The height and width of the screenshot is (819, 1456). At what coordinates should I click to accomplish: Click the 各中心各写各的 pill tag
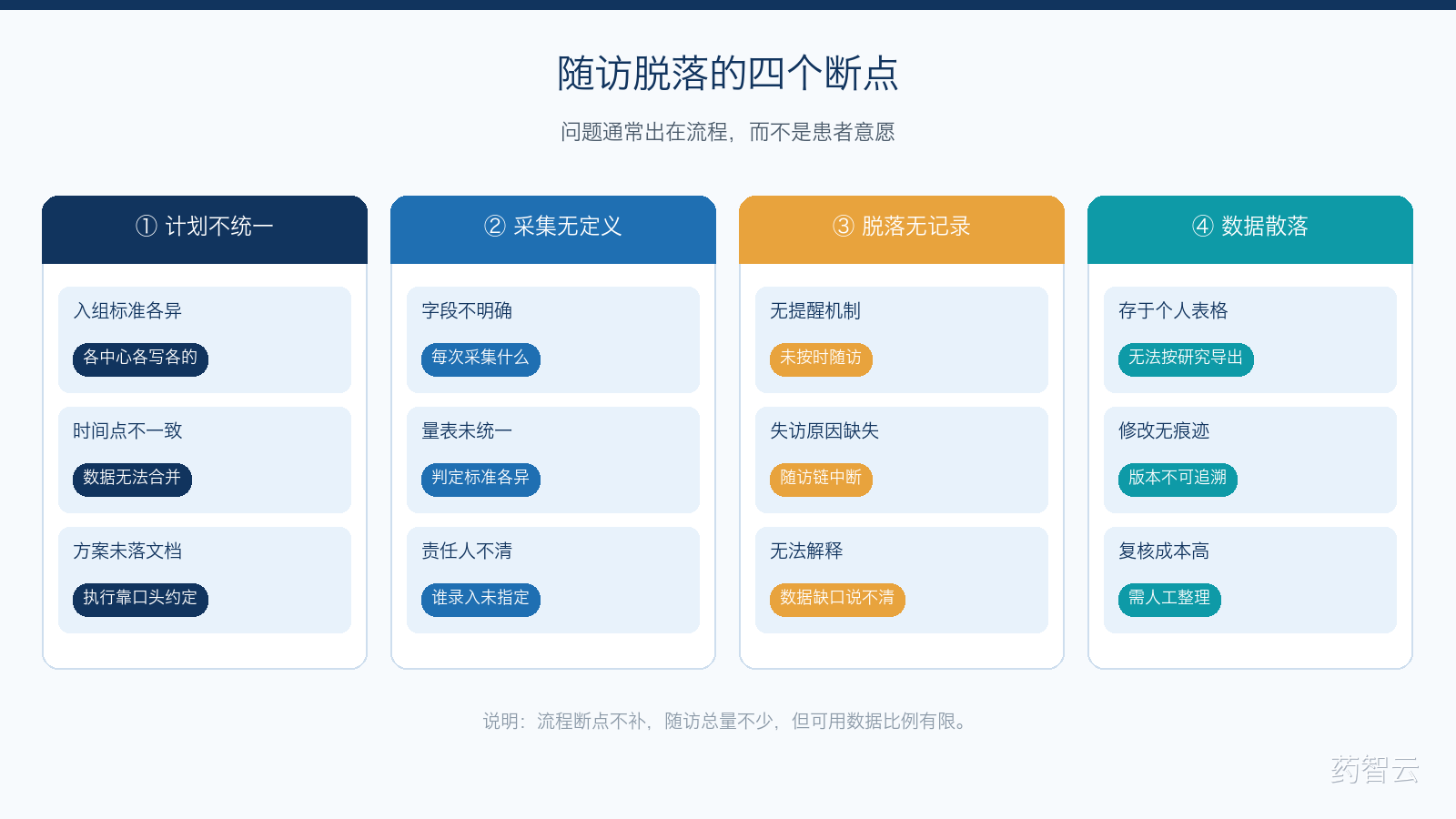[140, 358]
